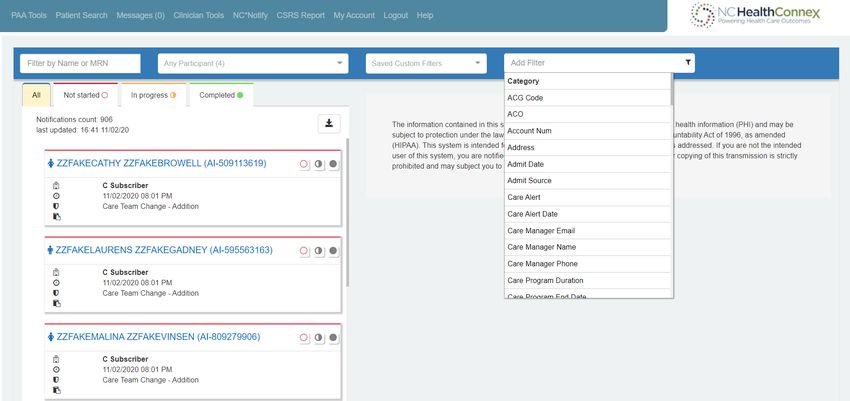The width and height of the screenshot is (850, 401).
Task: Choose Care Program Duration filter option
Action: coord(588,281)
